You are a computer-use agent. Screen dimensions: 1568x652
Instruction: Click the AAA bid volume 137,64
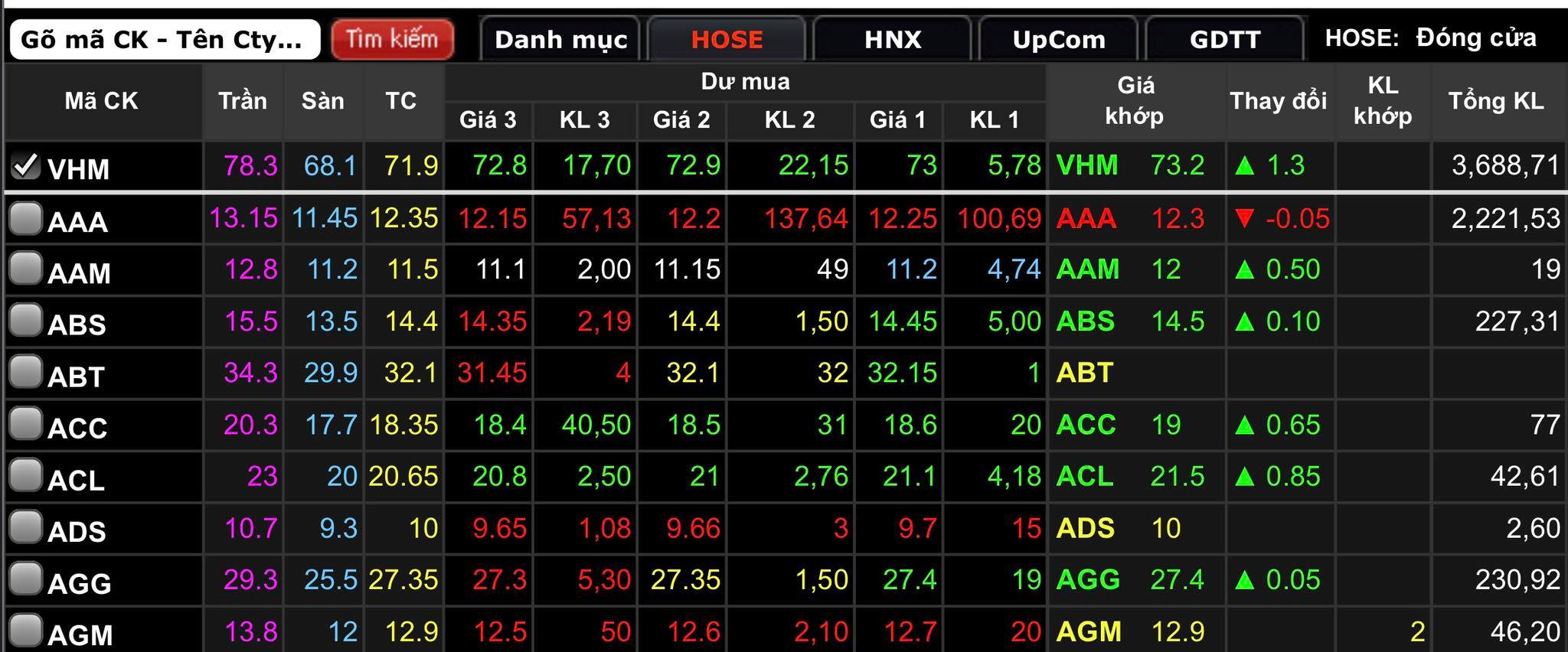806,219
